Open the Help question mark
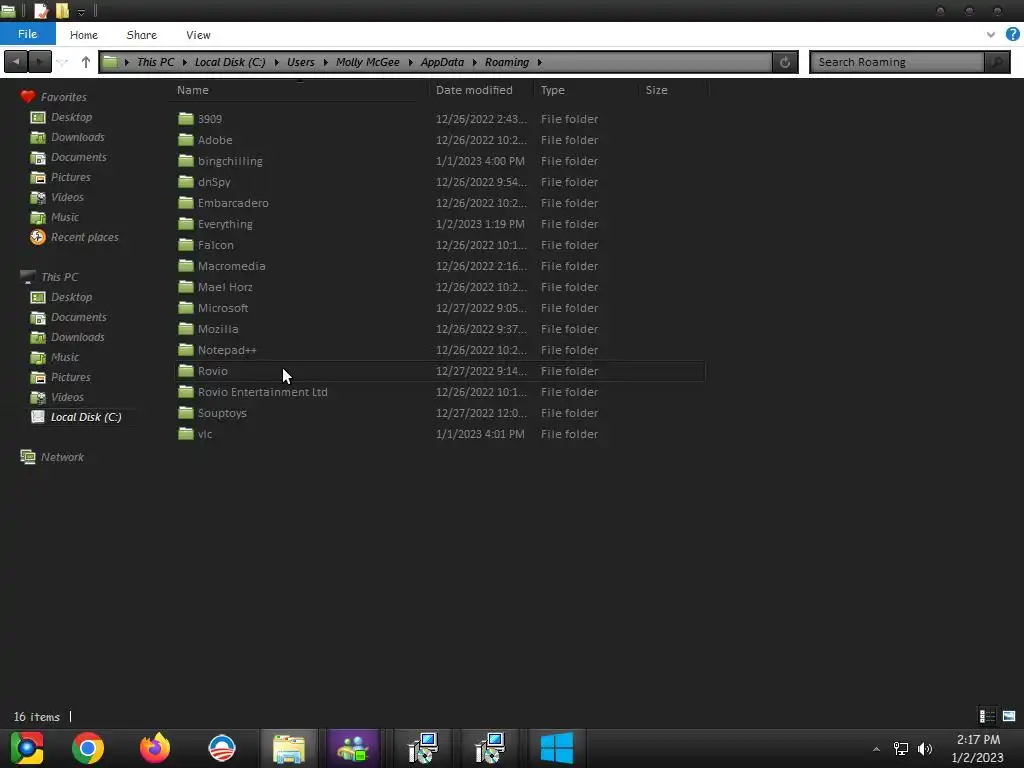The image size is (1024, 768). pos(1012,34)
